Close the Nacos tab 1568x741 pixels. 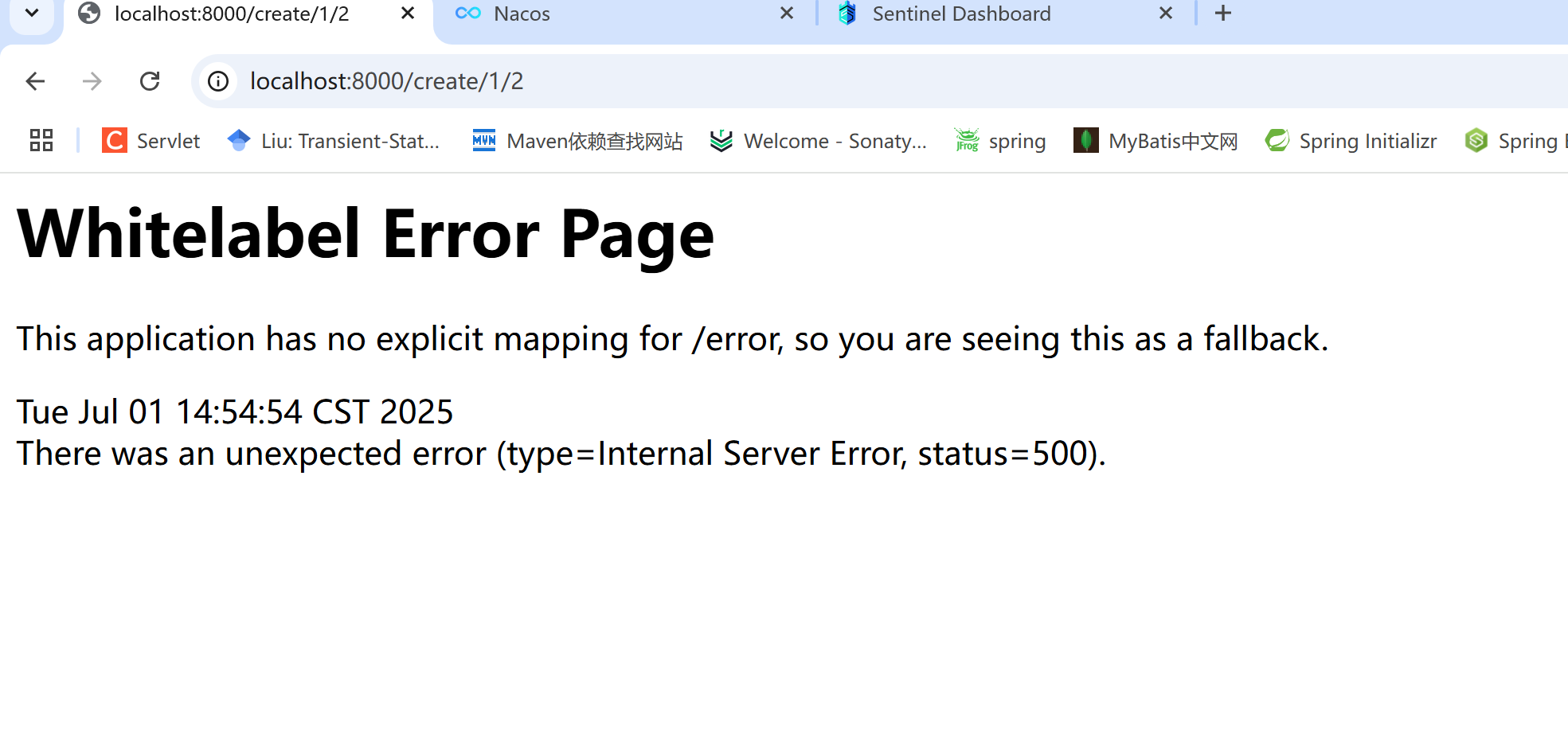coord(787,14)
